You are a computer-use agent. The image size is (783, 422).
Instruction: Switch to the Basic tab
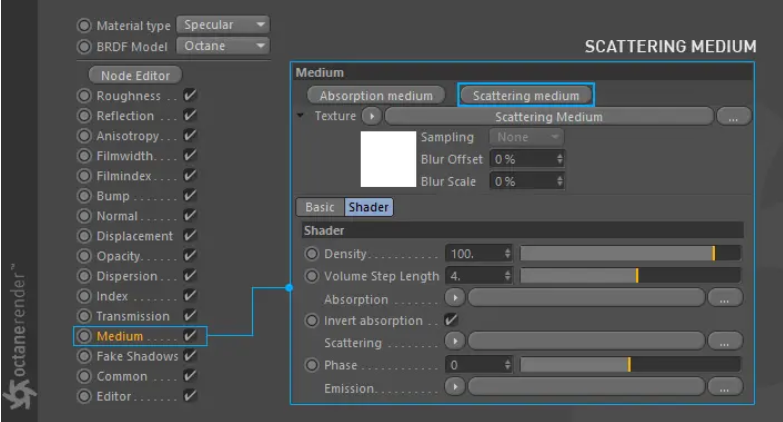click(x=320, y=207)
